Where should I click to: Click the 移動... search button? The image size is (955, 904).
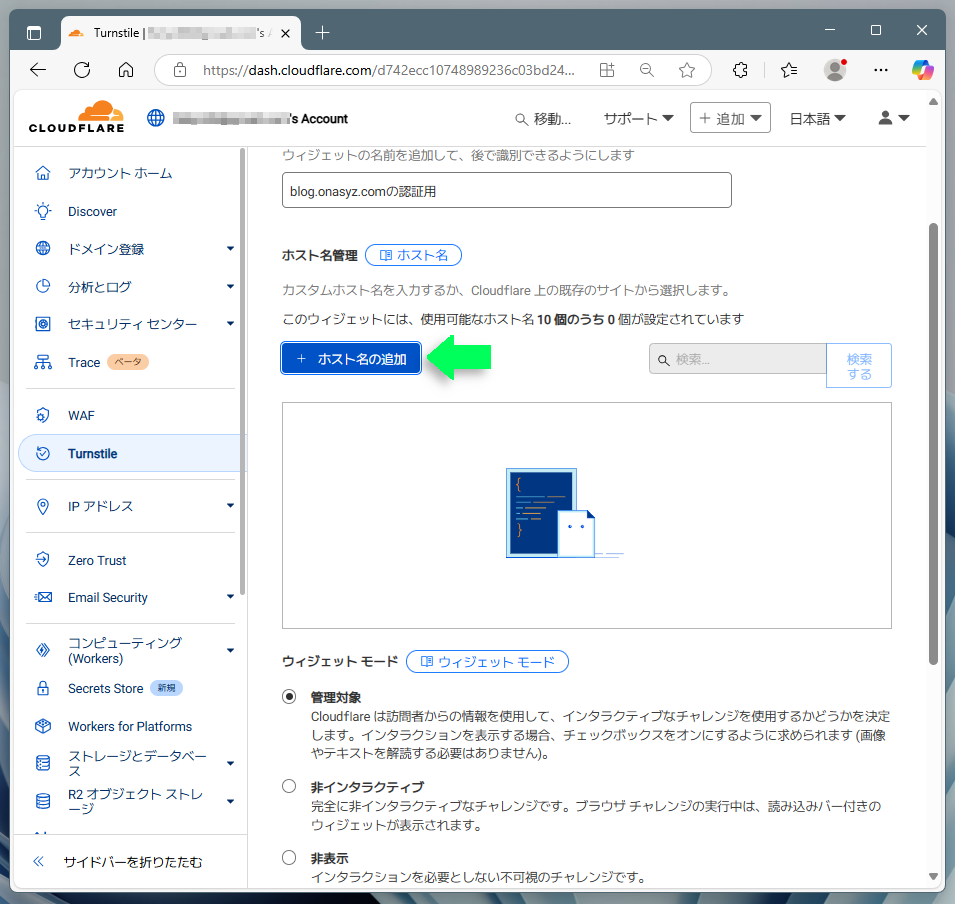coord(543,119)
